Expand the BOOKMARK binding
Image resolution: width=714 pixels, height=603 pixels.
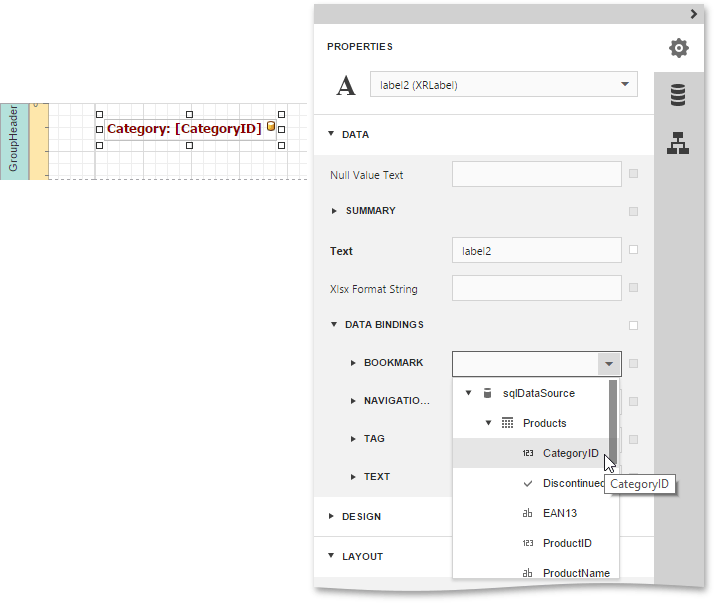(353, 363)
